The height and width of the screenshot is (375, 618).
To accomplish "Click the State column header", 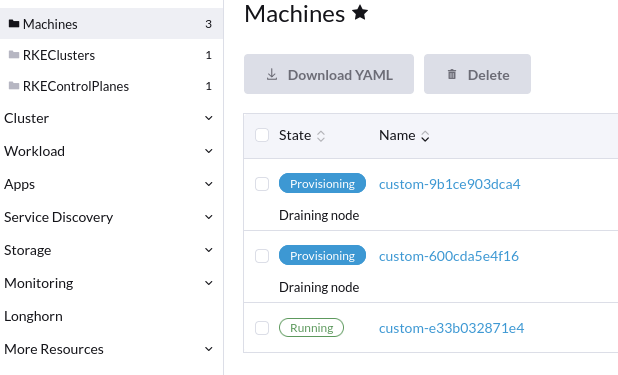I will (x=295, y=135).
